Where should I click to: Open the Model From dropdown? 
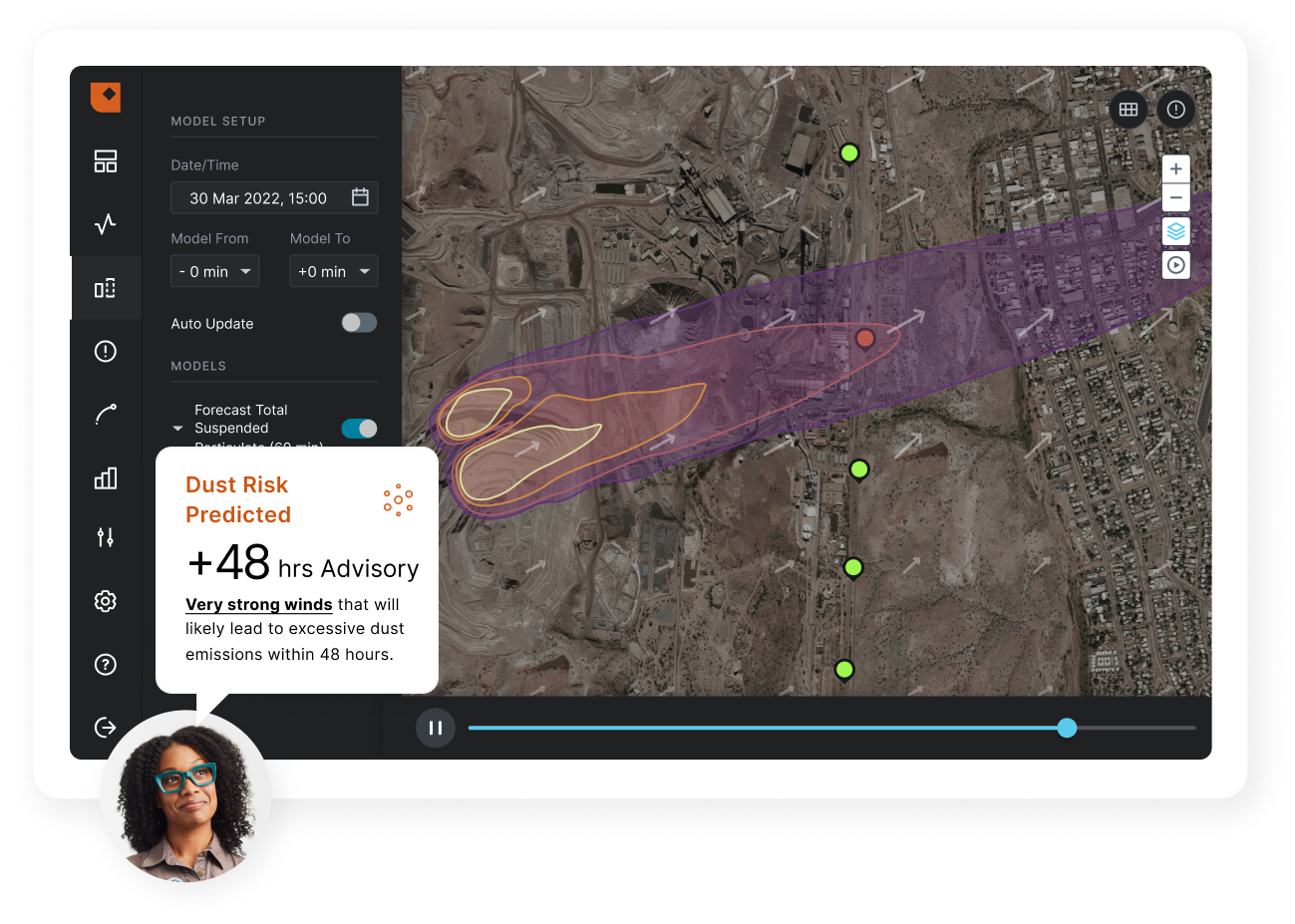(x=214, y=271)
